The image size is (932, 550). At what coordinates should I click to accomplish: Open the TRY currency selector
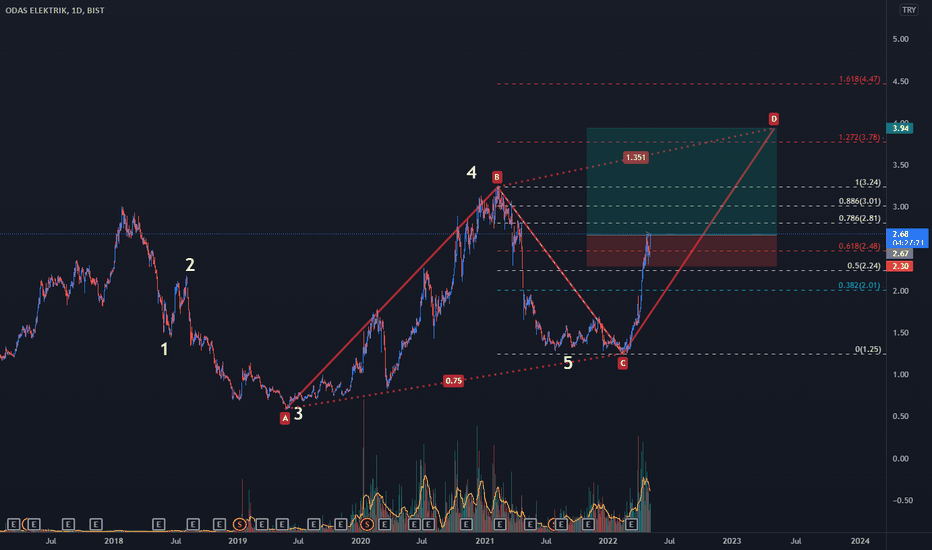909,10
